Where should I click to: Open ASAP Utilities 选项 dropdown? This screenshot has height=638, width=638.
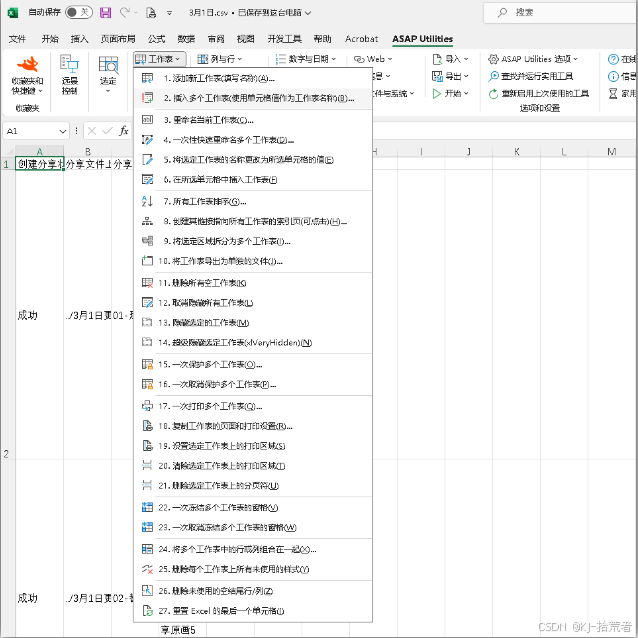click(x=533, y=59)
